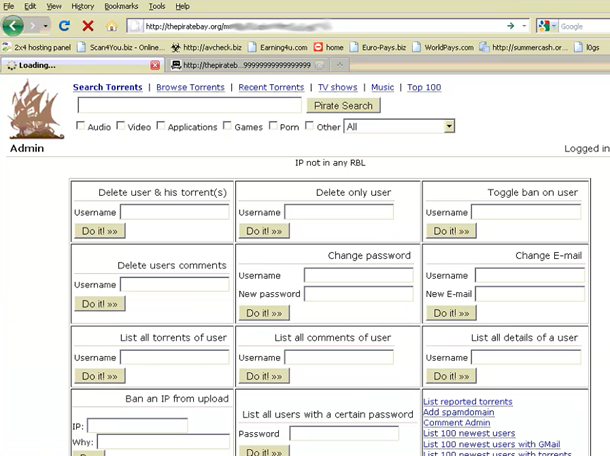
Task: Click the New password input field
Action: [x=359, y=294]
